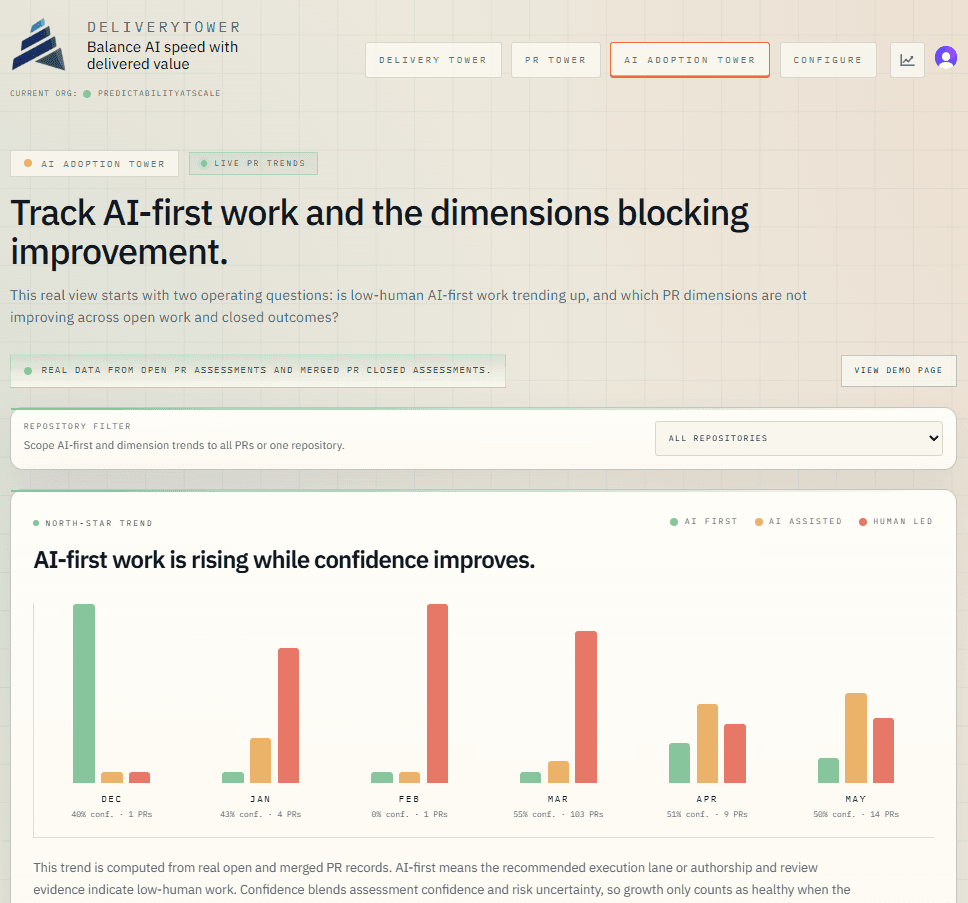The width and height of the screenshot is (968, 903).
Task: Click the MAY month label
Action: [x=856, y=799]
